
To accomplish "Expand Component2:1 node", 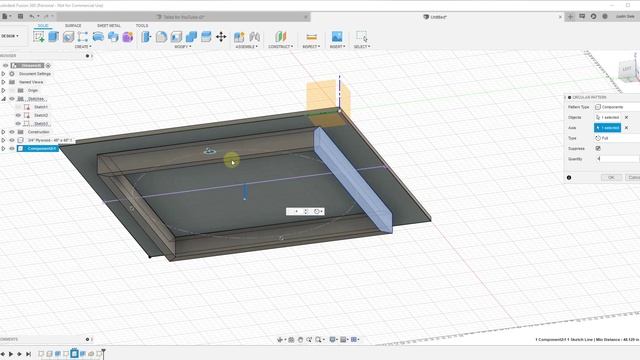I will tap(4, 149).
